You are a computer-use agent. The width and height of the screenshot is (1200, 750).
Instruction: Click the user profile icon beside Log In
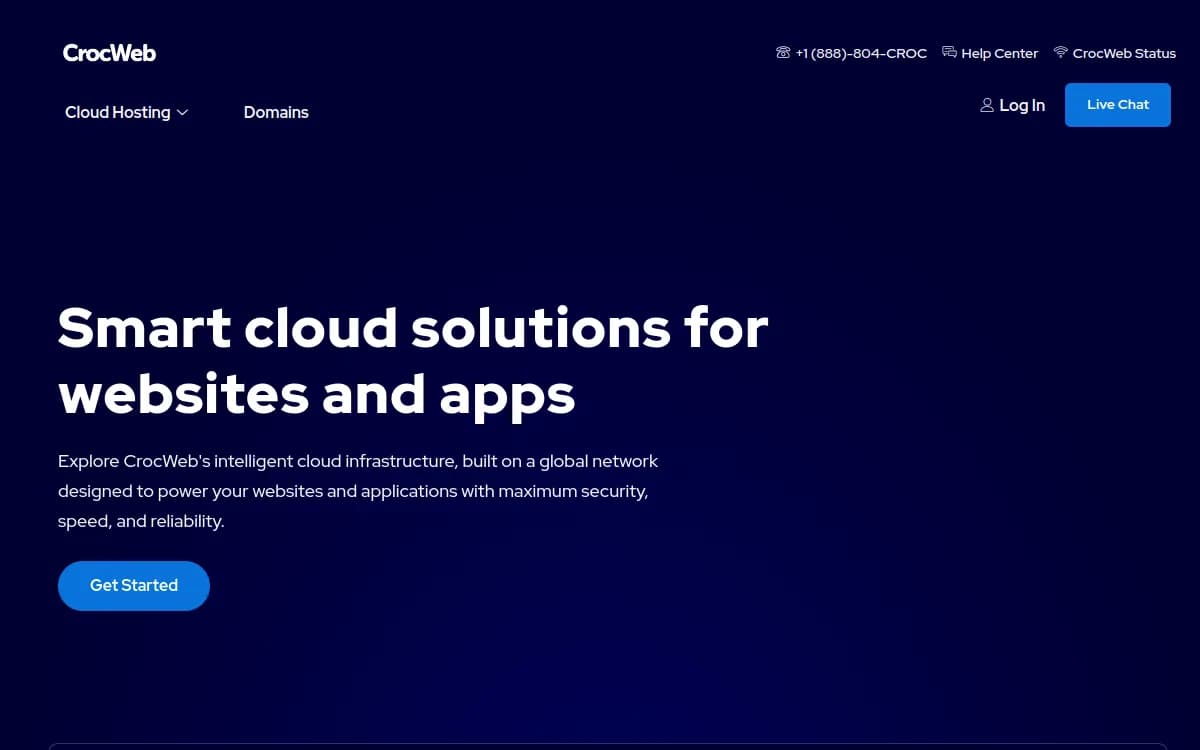point(987,105)
